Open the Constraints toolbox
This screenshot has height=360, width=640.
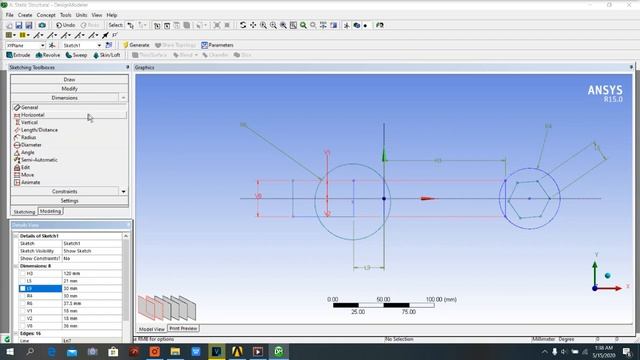click(65, 191)
